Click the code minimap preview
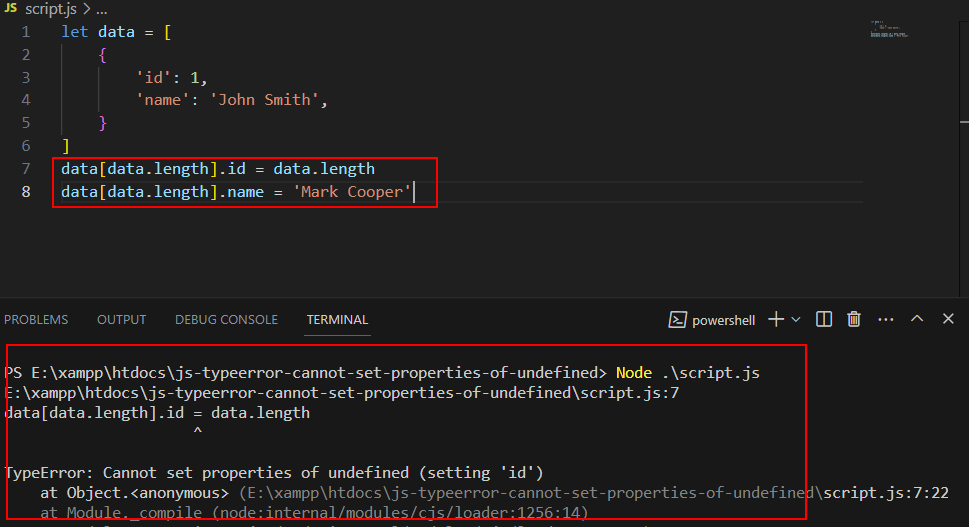The image size is (969, 527). [x=889, y=29]
